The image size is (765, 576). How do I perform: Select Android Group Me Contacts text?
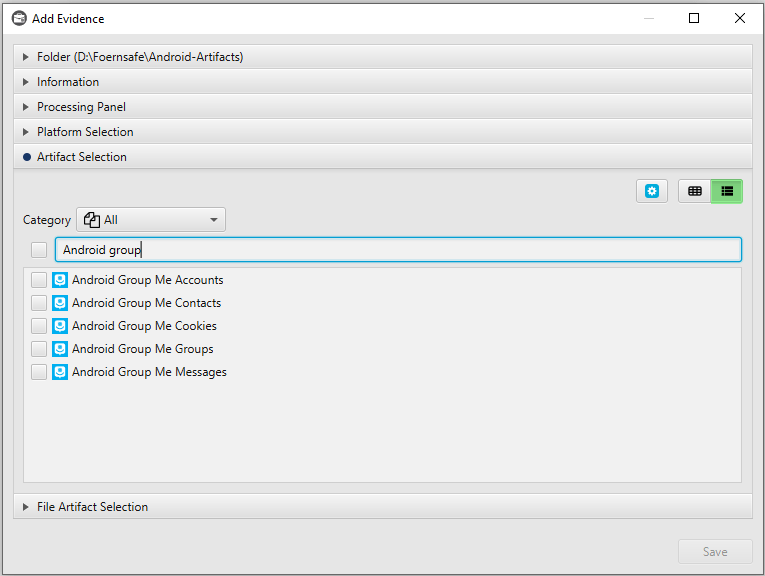click(146, 303)
